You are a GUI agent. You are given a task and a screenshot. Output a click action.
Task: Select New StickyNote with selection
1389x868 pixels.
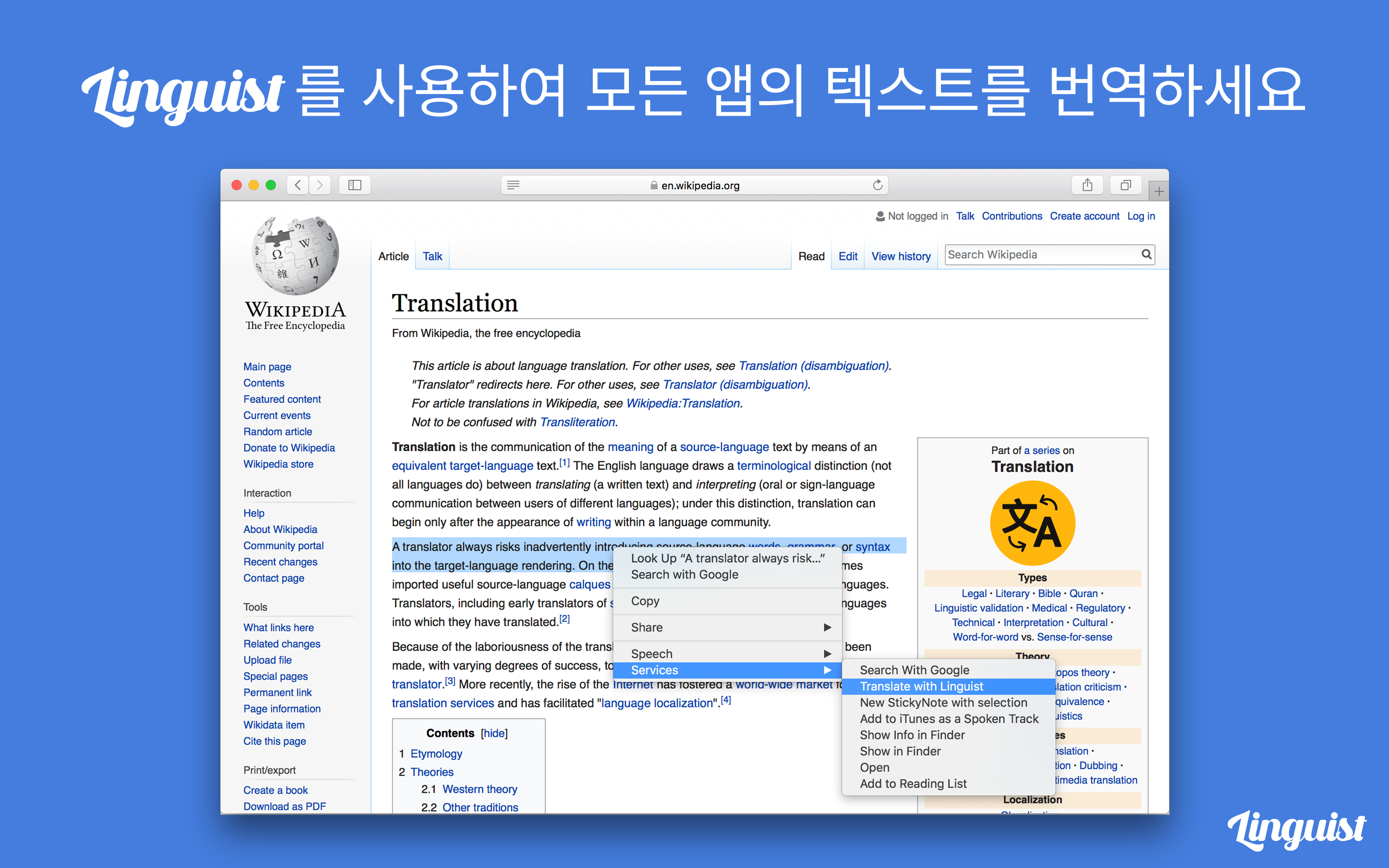pos(948,703)
